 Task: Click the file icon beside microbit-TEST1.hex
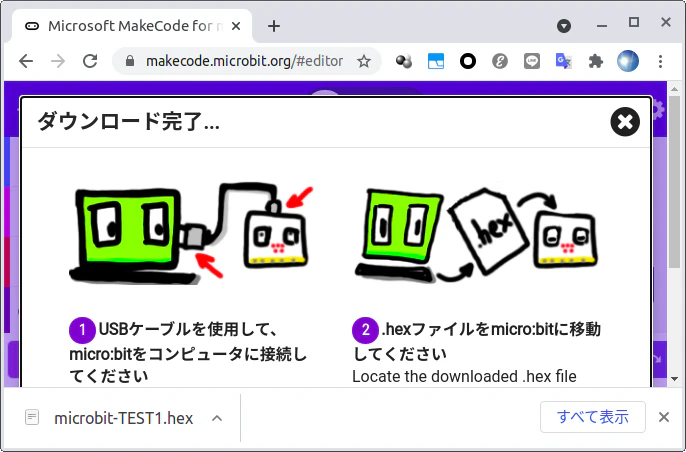(x=32, y=417)
